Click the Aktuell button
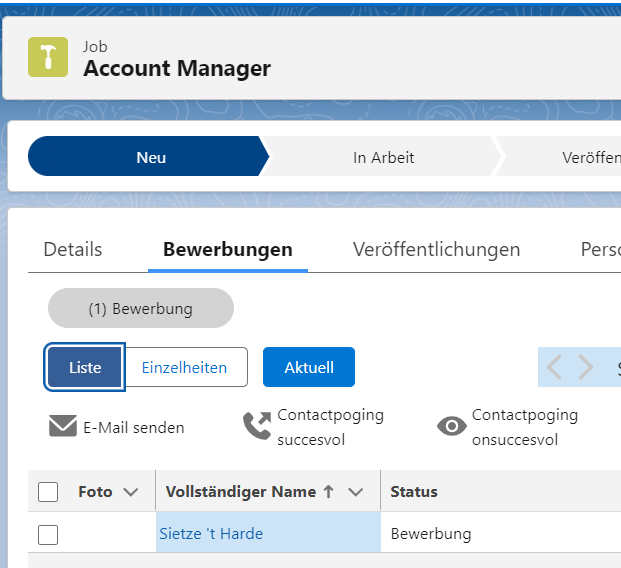Image resolution: width=621 pixels, height=568 pixels. (x=309, y=368)
